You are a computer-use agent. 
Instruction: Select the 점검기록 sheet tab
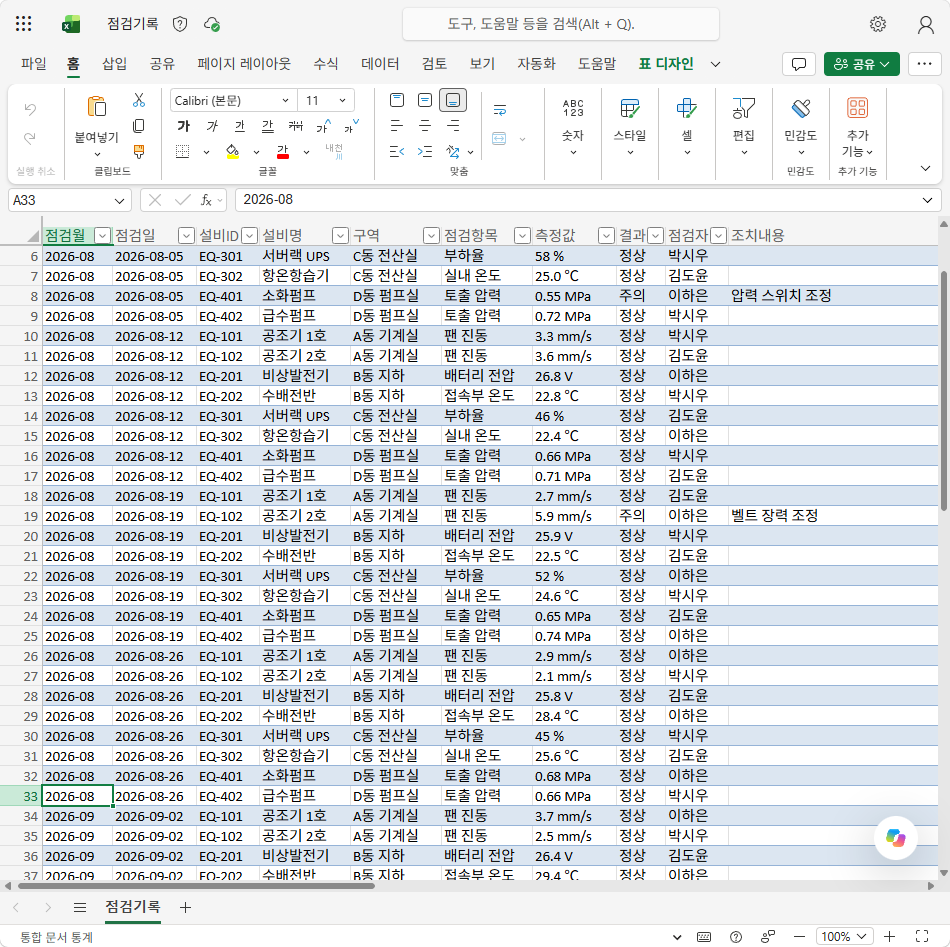click(133, 906)
